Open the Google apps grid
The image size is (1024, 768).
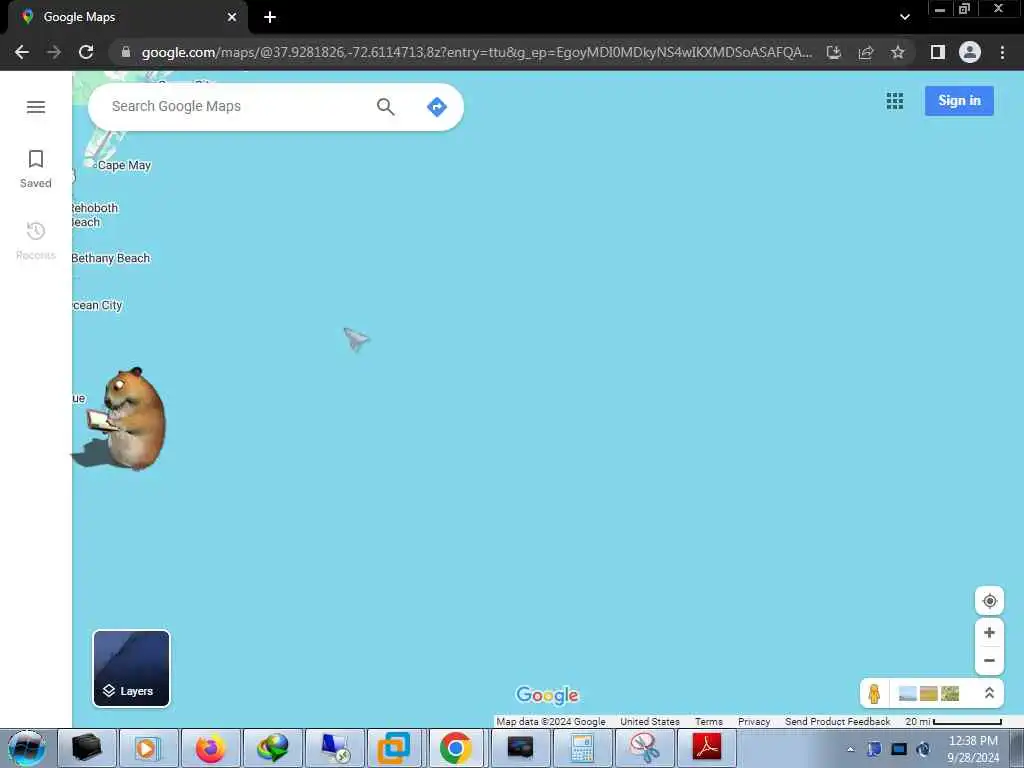pyautogui.click(x=895, y=101)
